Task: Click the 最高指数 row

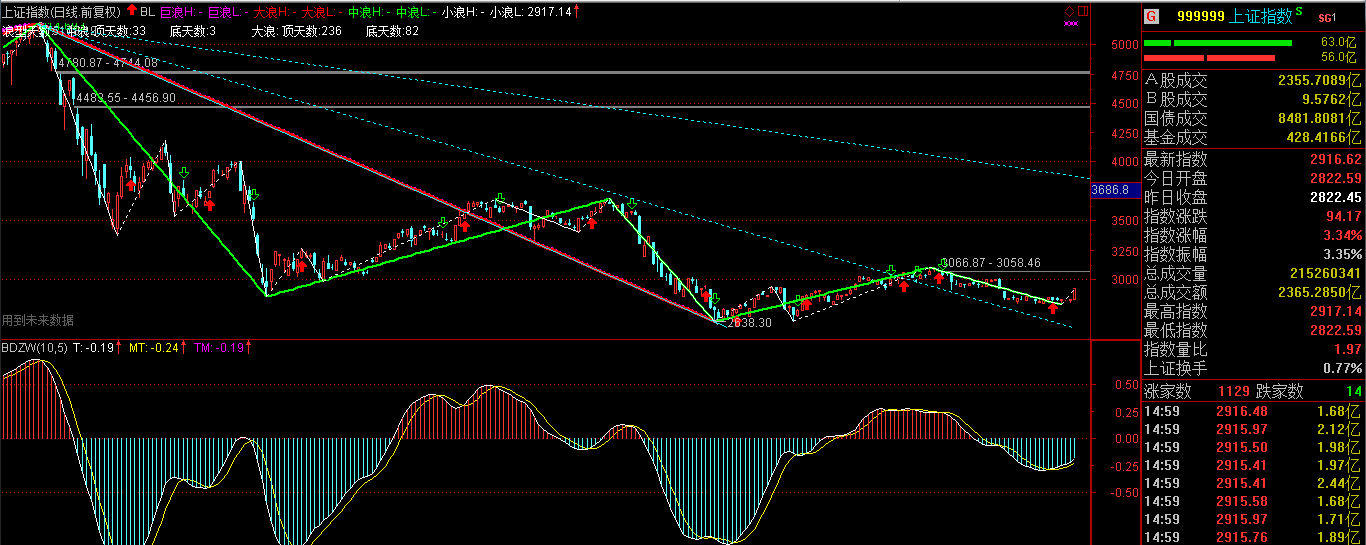Action: 1253,311
